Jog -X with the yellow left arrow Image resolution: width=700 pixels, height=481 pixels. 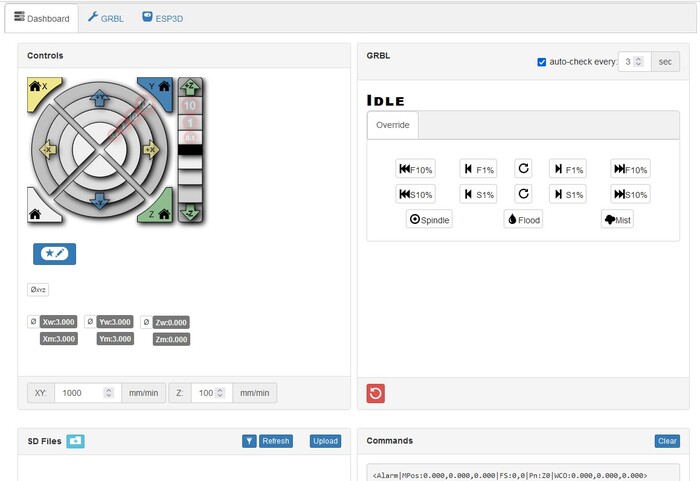(x=45, y=150)
